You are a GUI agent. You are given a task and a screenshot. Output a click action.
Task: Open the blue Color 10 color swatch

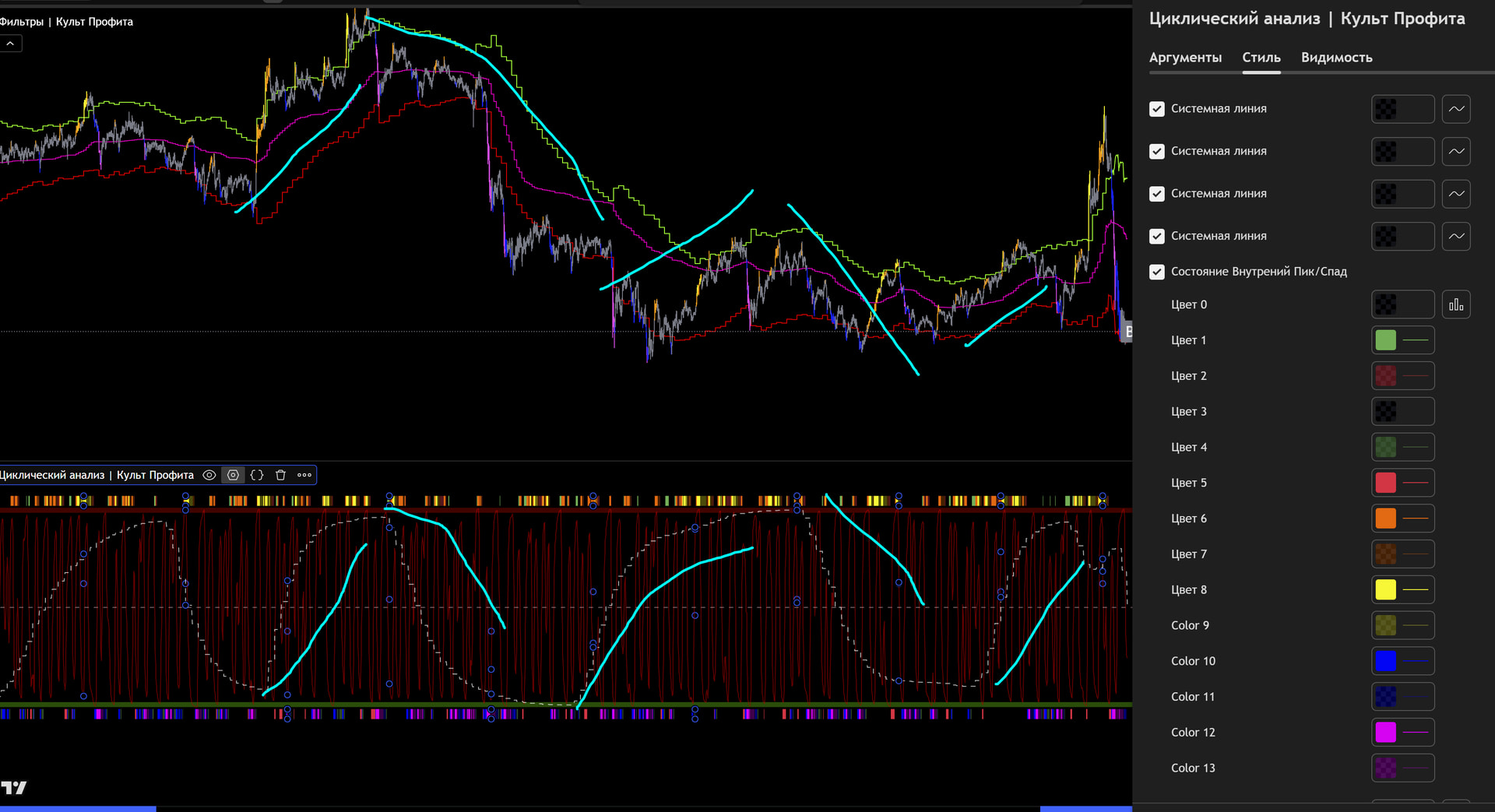(1386, 661)
